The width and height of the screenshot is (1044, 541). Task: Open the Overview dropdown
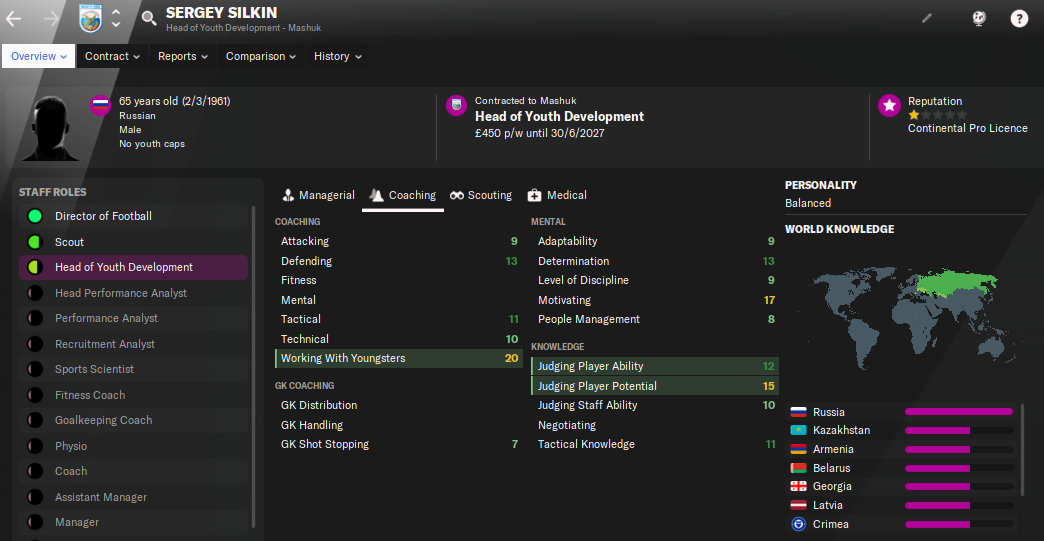click(x=39, y=57)
